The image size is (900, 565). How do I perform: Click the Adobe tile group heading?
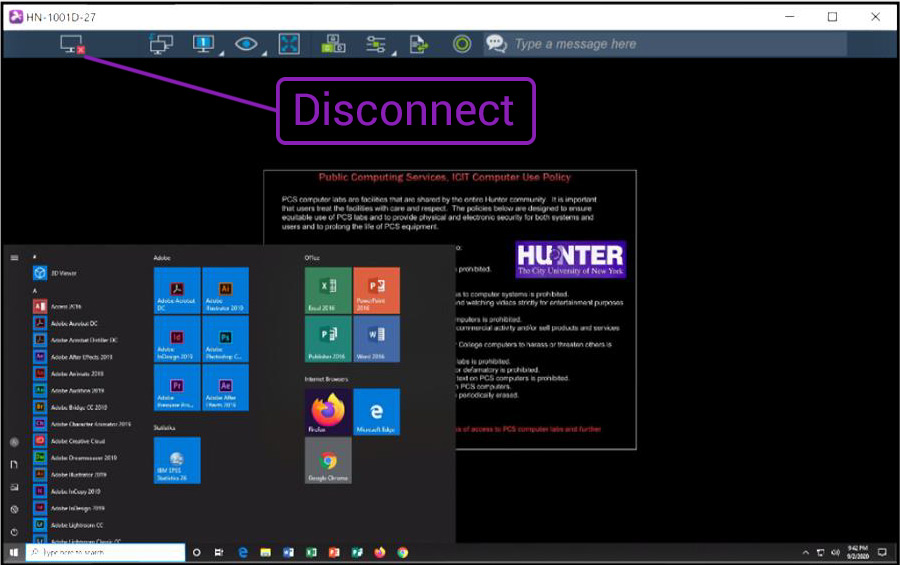pyautogui.click(x=162, y=258)
